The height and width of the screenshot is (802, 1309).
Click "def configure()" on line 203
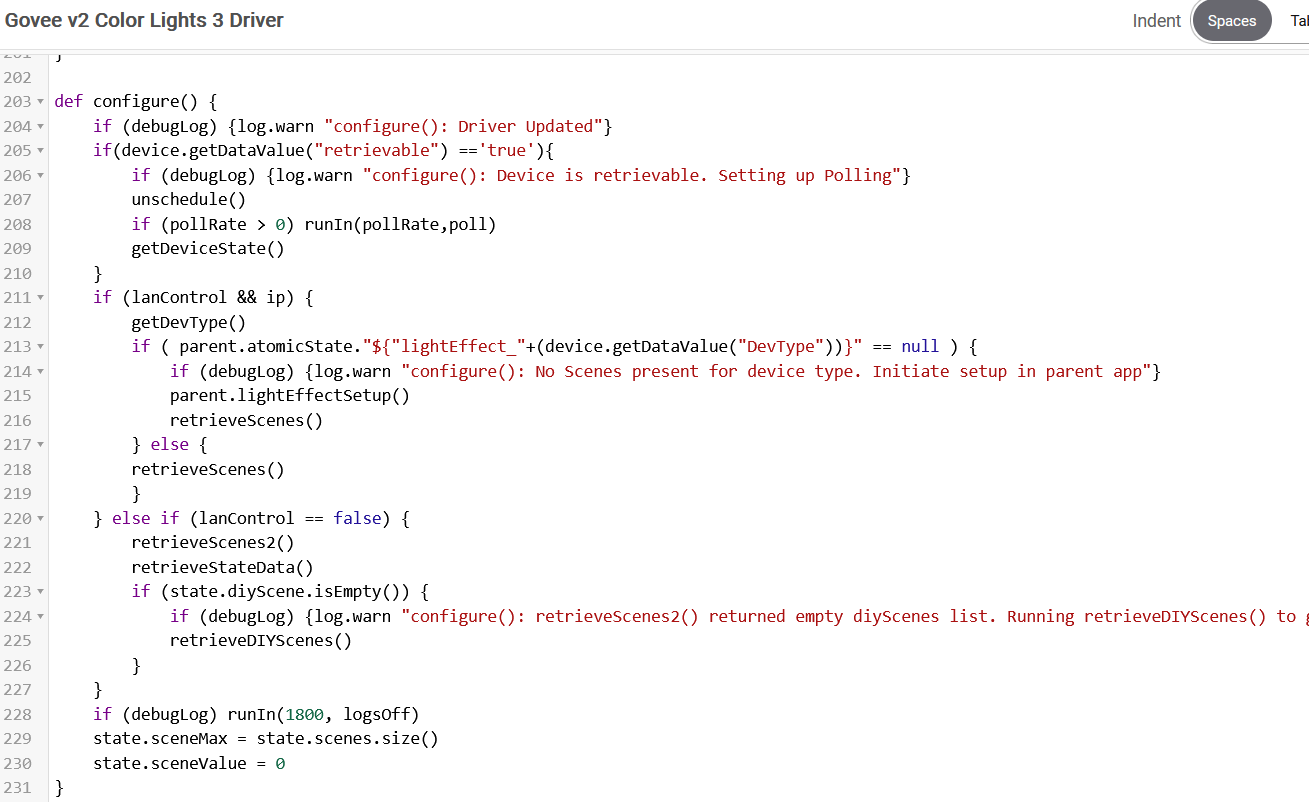coord(127,102)
